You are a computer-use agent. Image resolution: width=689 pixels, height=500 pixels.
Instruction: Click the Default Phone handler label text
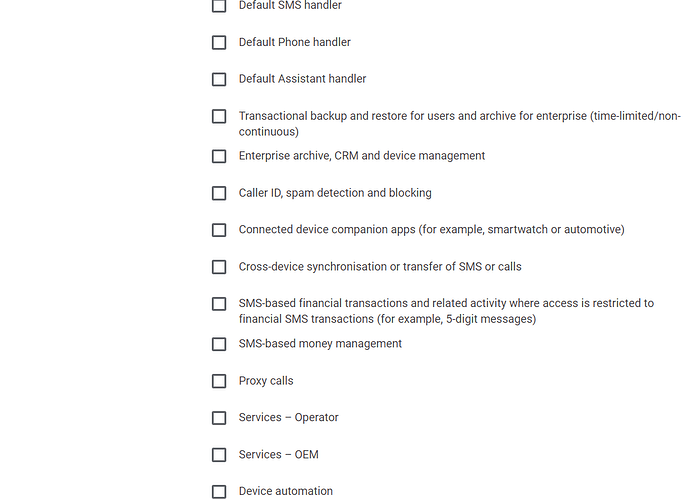[x=295, y=42]
